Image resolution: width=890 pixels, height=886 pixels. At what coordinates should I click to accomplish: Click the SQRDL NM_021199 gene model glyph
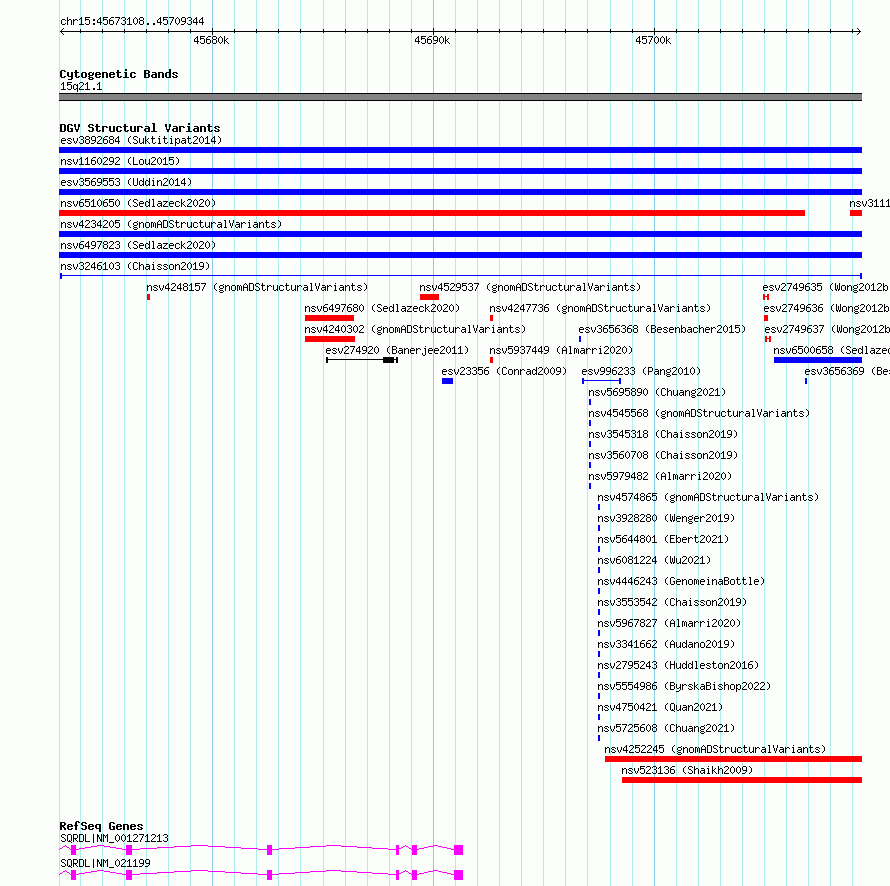(261, 875)
